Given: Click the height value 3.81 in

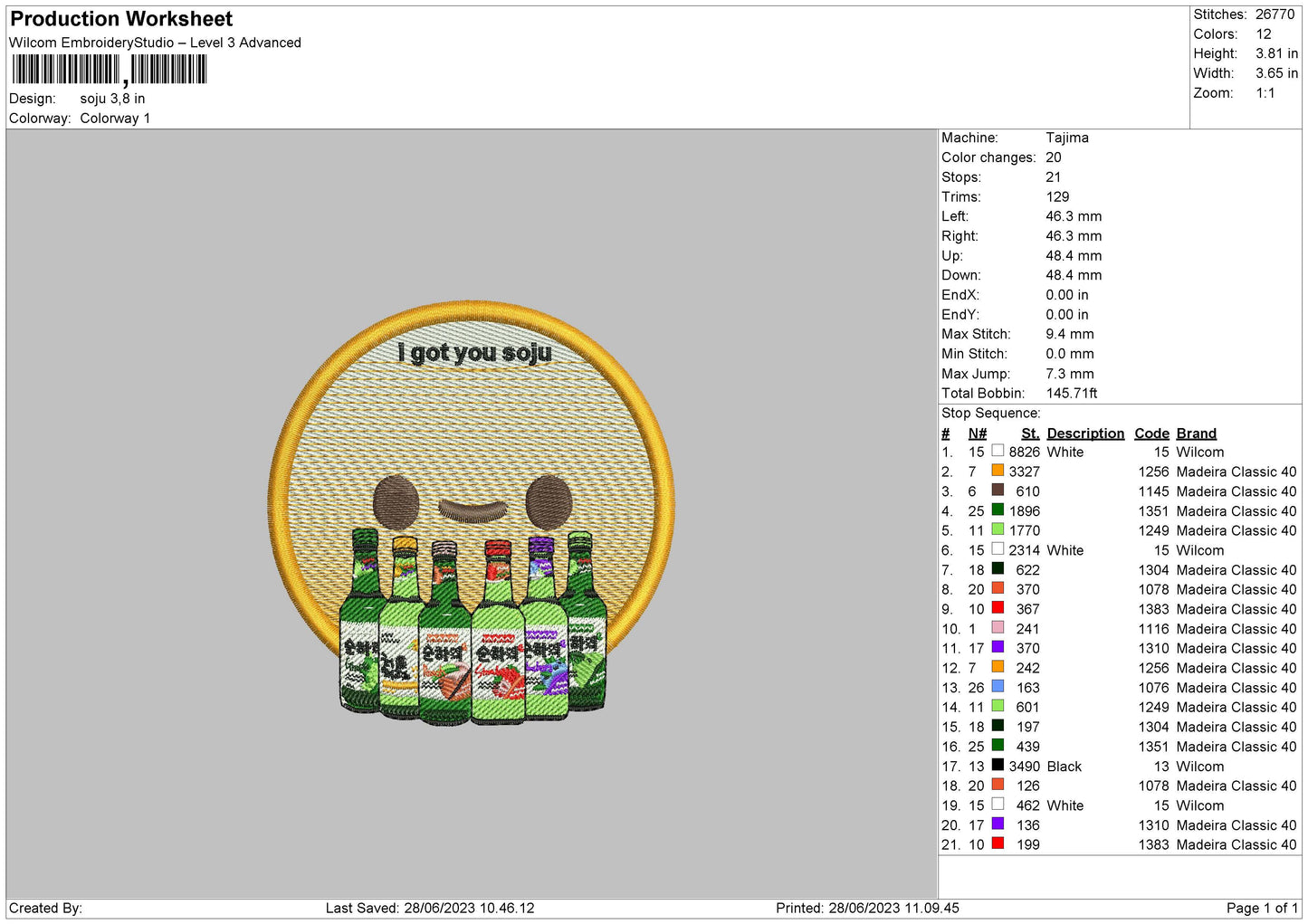Looking at the screenshot, I should tap(1276, 53).
